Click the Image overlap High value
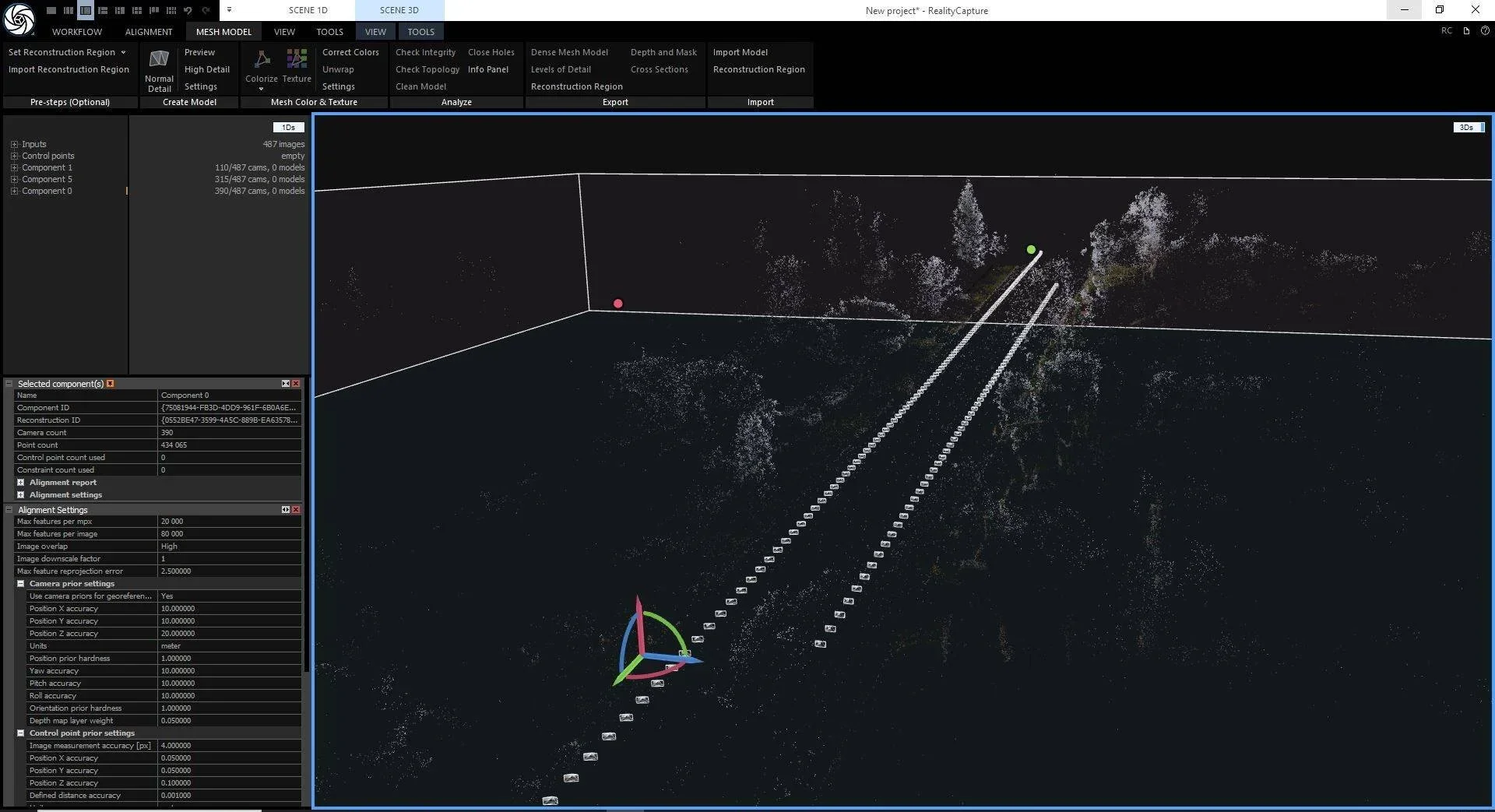The width and height of the screenshot is (1495, 812). pyautogui.click(x=230, y=547)
